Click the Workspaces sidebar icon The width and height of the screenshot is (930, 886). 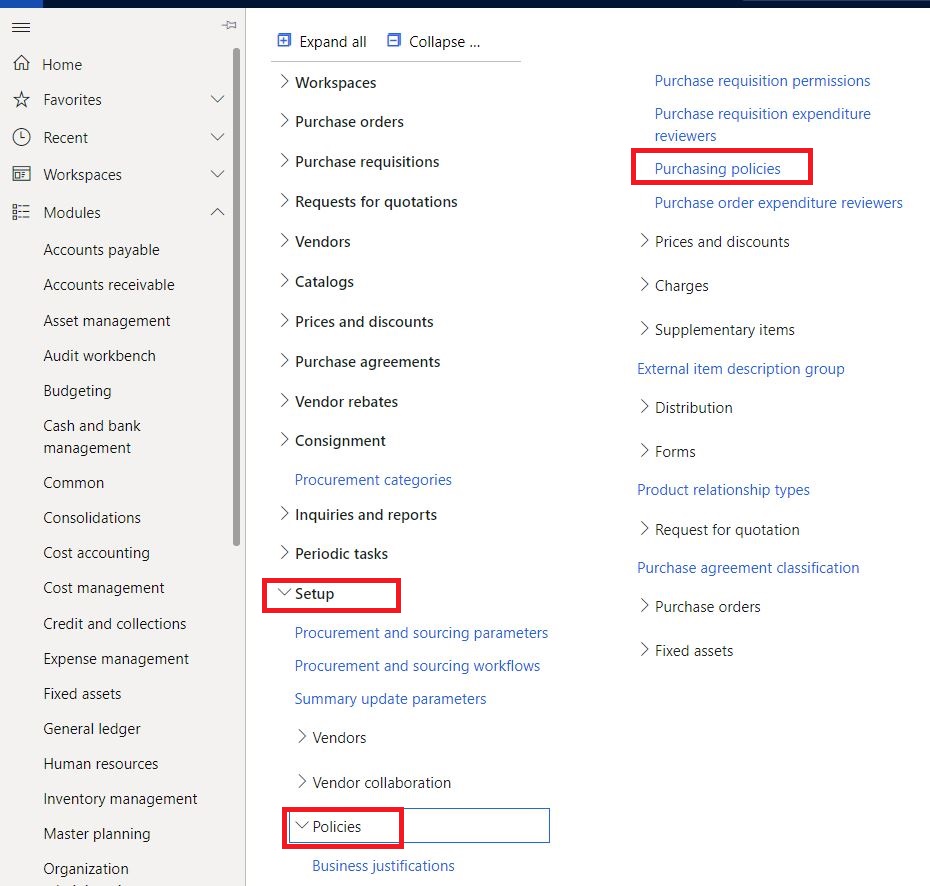[x=21, y=174]
